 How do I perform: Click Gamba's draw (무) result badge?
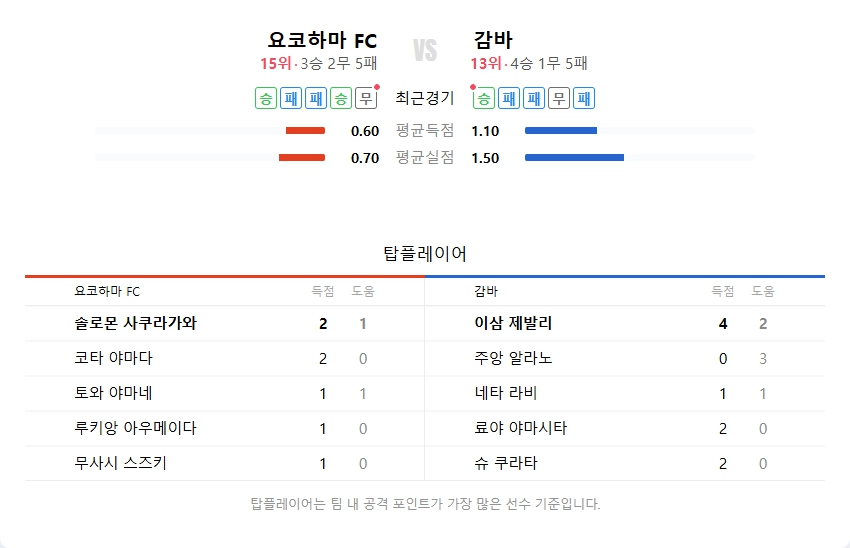(x=560, y=98)
